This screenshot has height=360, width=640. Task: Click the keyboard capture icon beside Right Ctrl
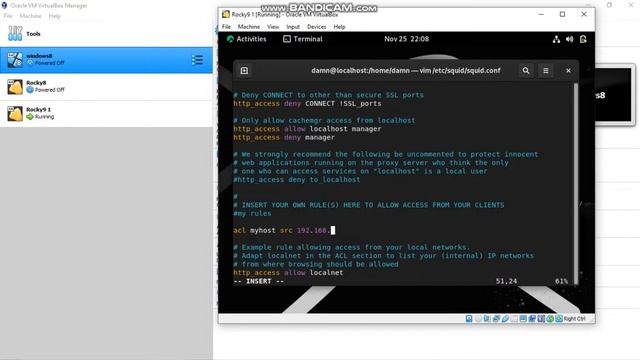click(559, 318)
